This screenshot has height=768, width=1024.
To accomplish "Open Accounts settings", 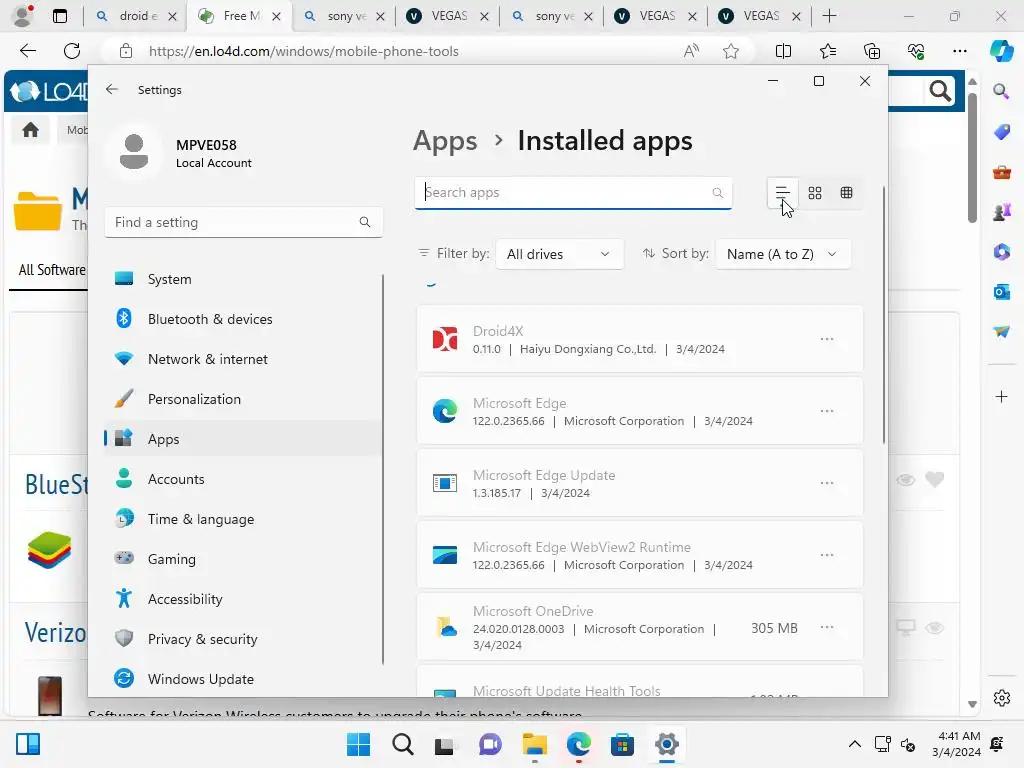I will pos(243,479).
